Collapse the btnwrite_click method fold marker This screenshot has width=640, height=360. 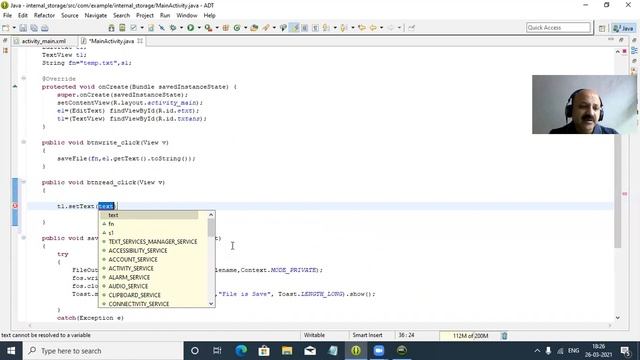24,142
